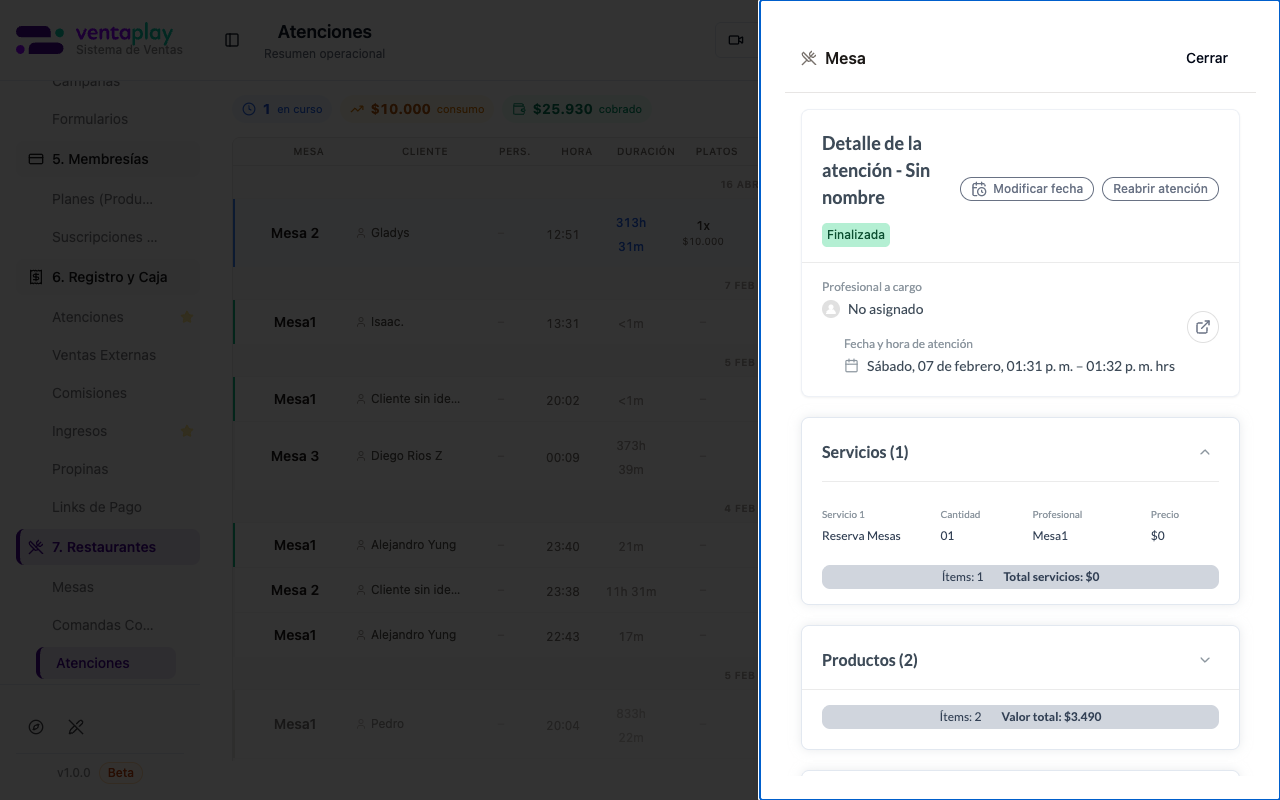Toggle the favorite star next to Ingresos
The image size is (1280, 800).
pyautogui.click(x=186, y=432)
